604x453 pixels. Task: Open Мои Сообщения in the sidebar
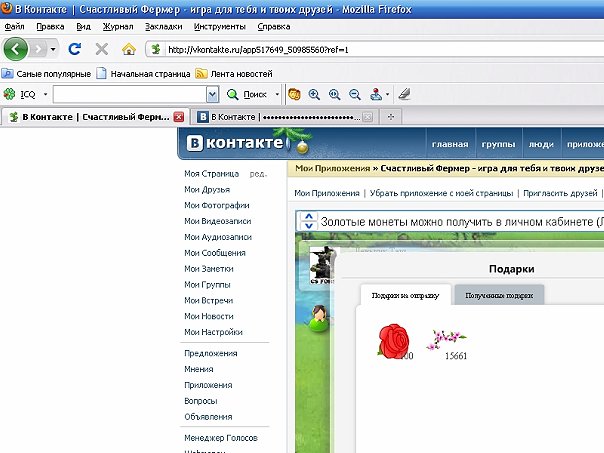215,253
